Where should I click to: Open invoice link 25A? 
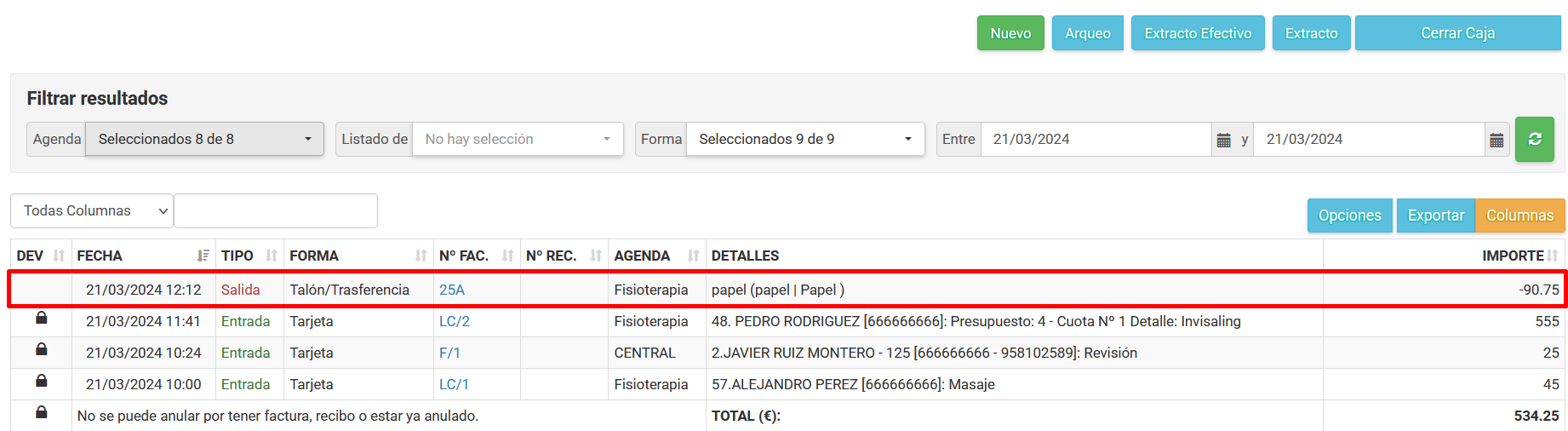452,290
